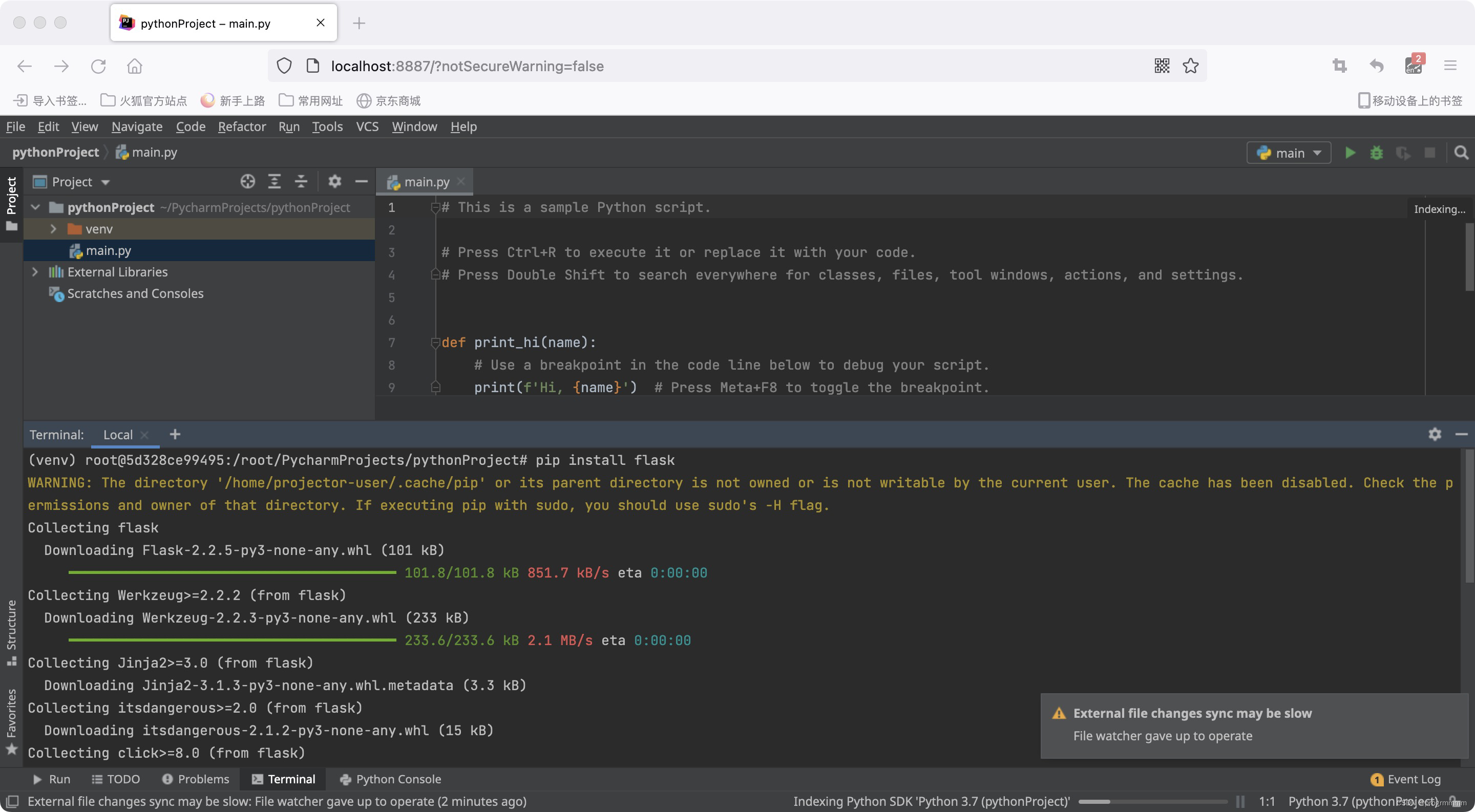The width and height of the screenshot is (1475, 812).
Task: Expand the venv folder
Action: tap(53, 229)
